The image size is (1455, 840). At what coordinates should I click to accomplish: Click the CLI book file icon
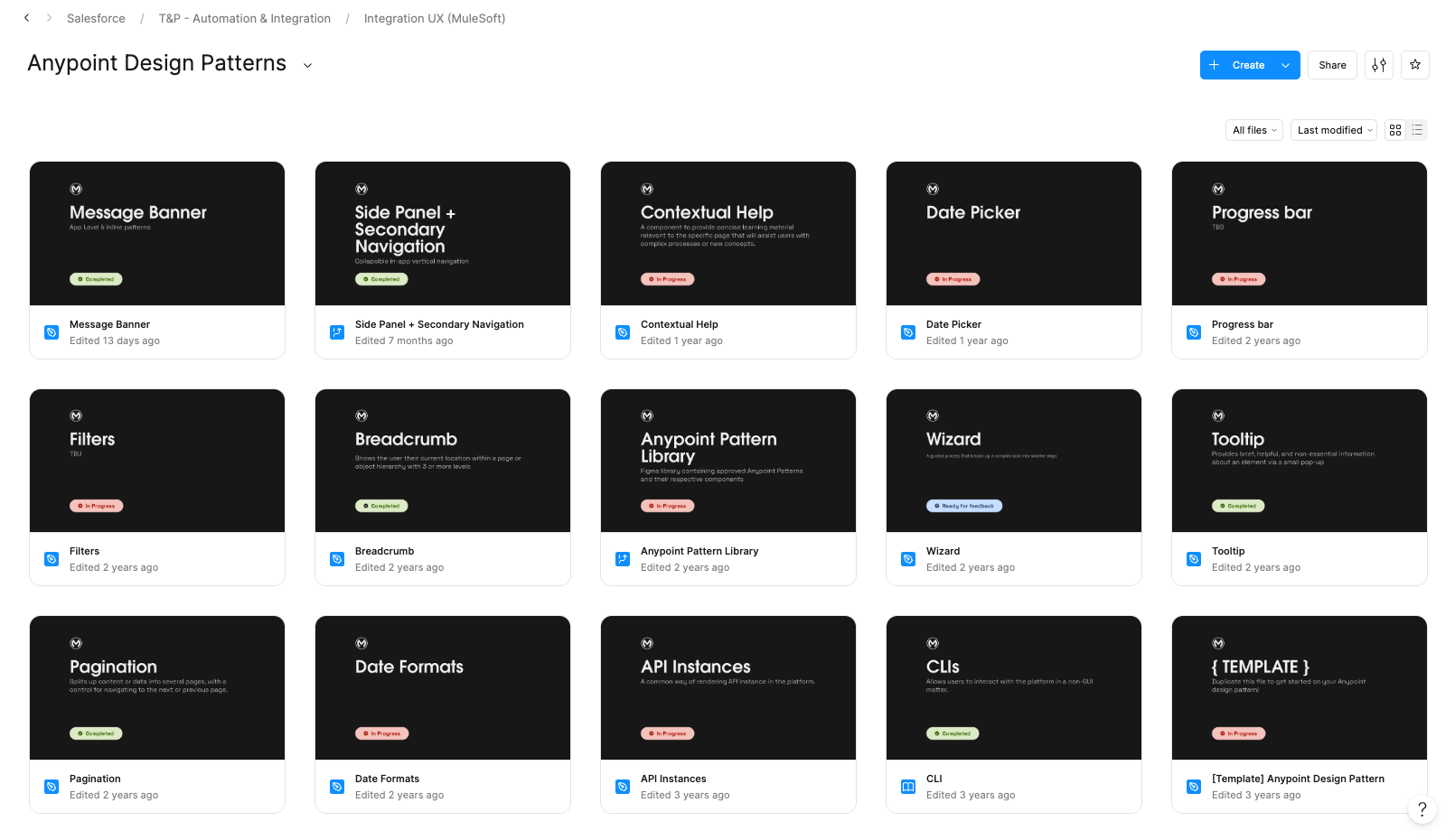[x=908, y=787]
